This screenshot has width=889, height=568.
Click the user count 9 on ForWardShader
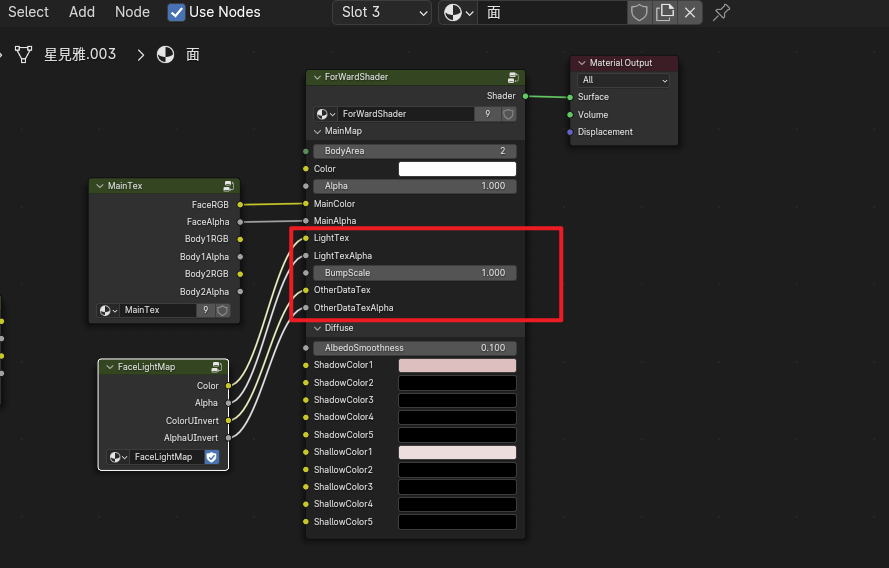pos(487,114)
